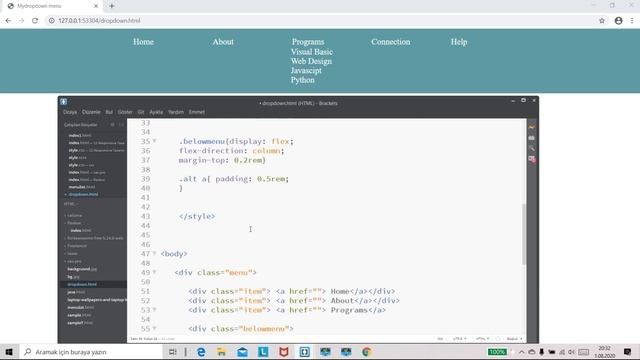Click the Programs link on the webpage
Image resolution: width=640 pixels, height=360 pixels.
(x=308, y=42)
